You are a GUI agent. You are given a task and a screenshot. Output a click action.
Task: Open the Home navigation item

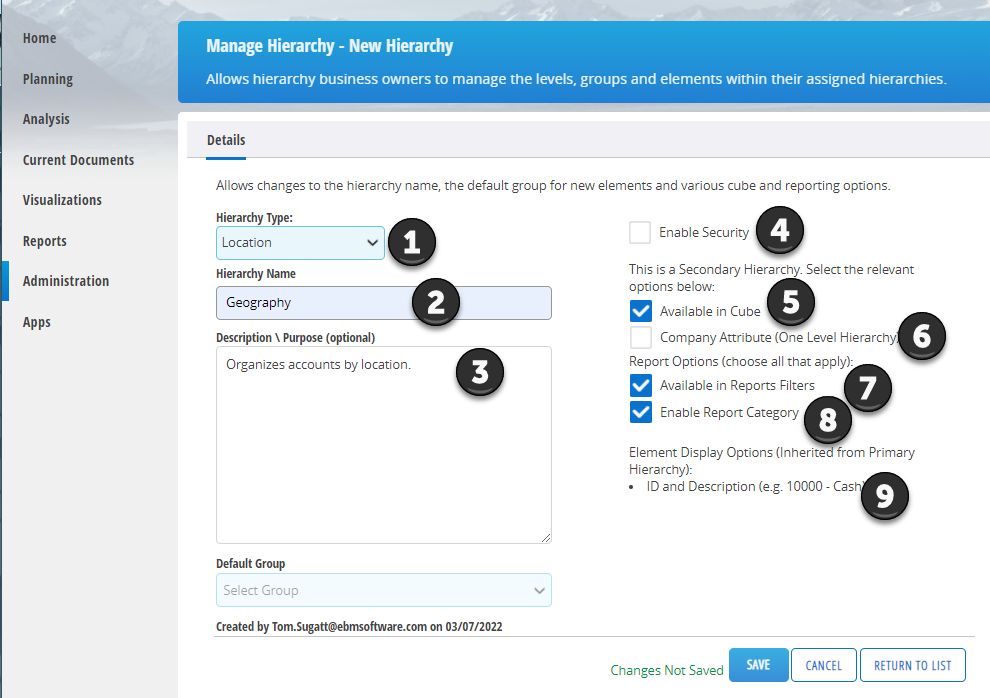pyautogui.click(x=39, y=38)
